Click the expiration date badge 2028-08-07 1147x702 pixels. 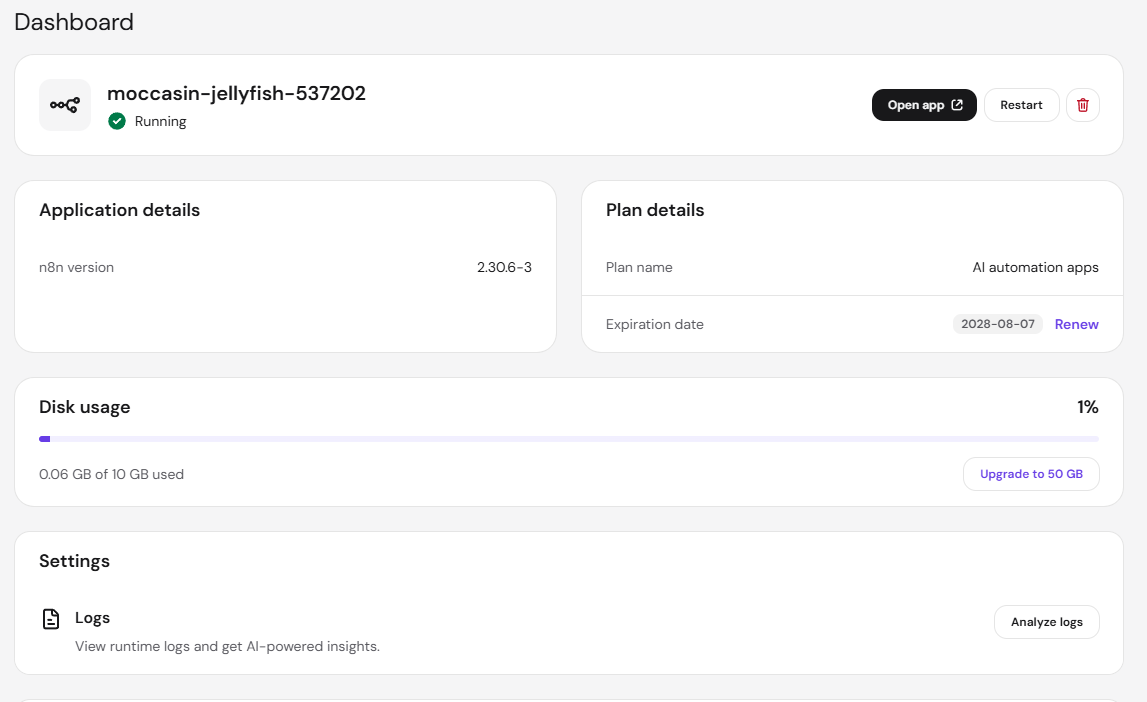[997, 324]
